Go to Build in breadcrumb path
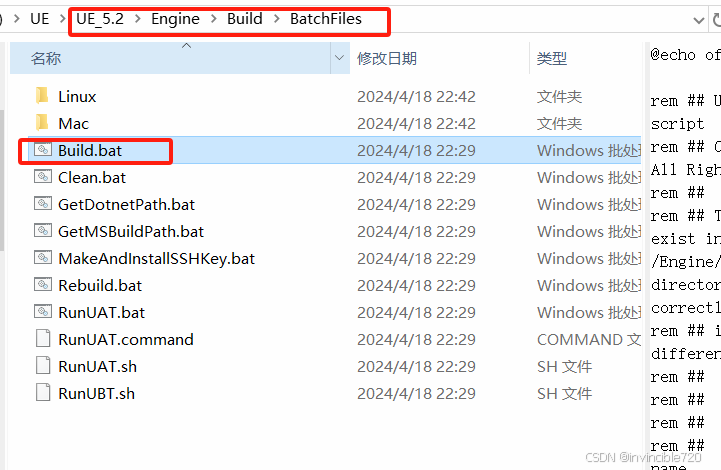721x470 pixels. 245,19
